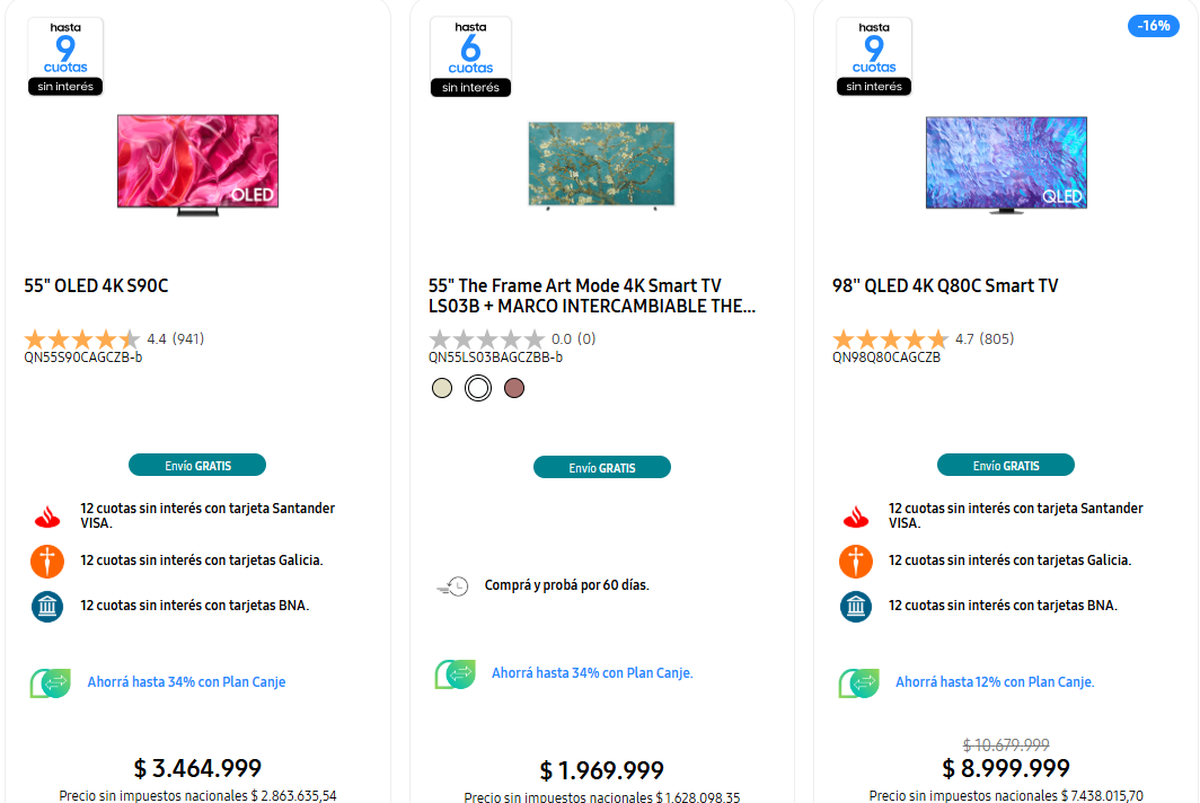The width and height of the screenshot is (1200, 803).
Task: Click the Santander bank icon on OLED card
Action: [47, 516]
